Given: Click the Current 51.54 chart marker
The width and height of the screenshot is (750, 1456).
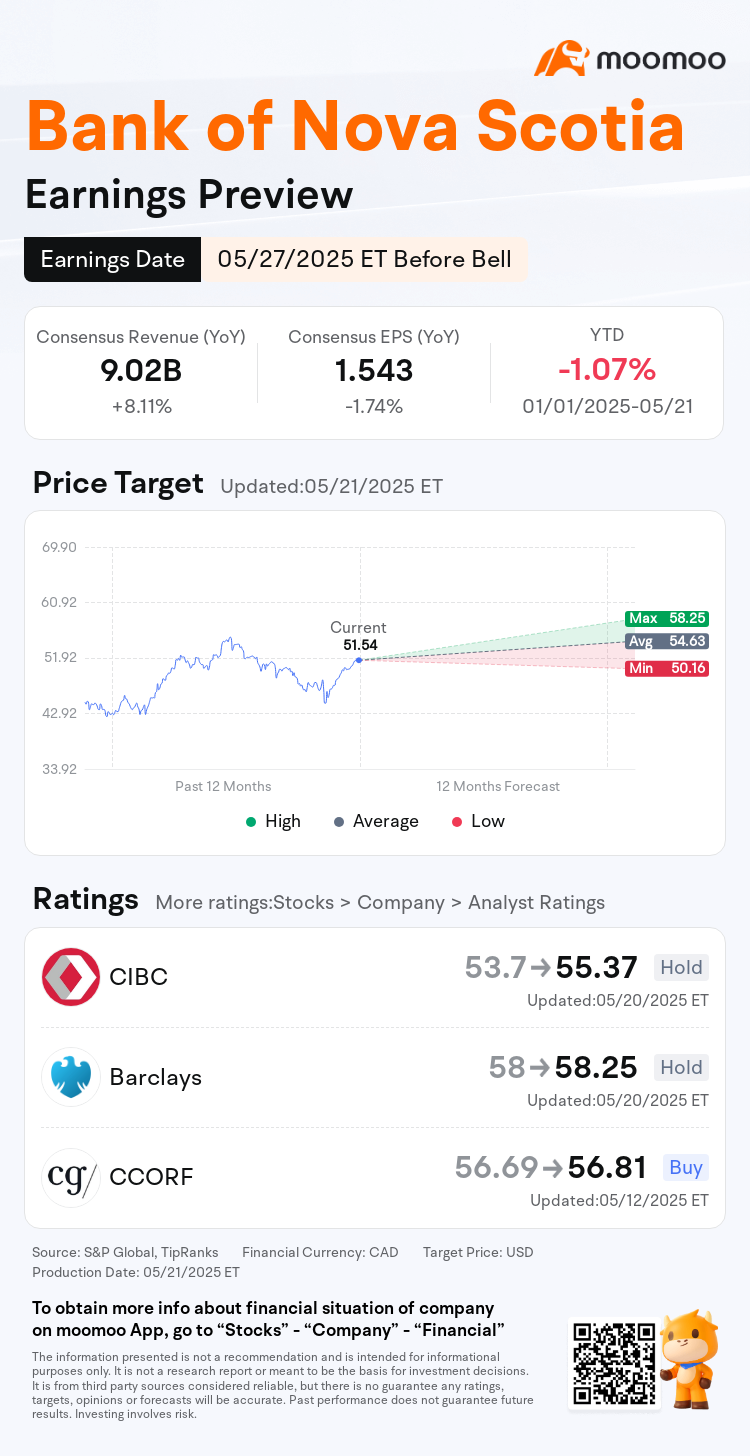Looking at the screenshot, I should [359, 660].
